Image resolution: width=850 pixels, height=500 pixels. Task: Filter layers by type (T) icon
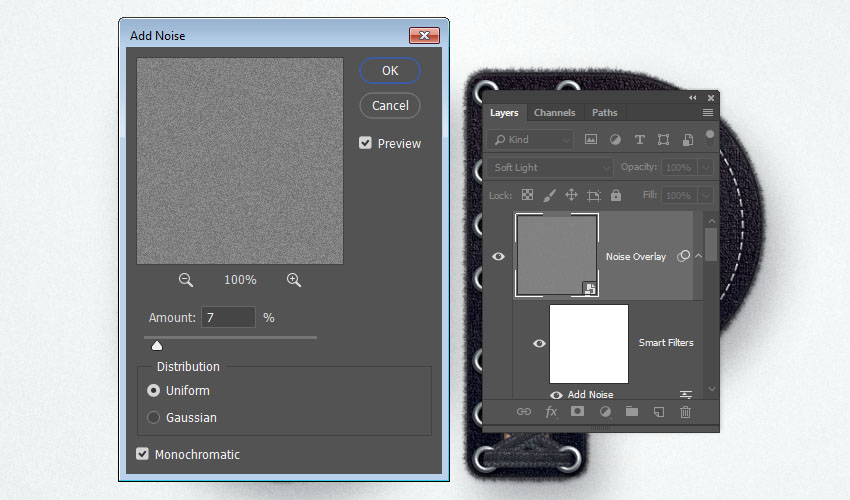coord(639,140)
